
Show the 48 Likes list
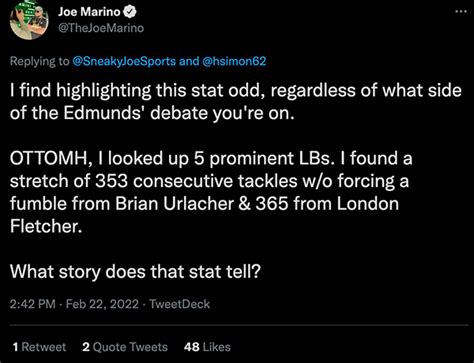pos(207,347)
